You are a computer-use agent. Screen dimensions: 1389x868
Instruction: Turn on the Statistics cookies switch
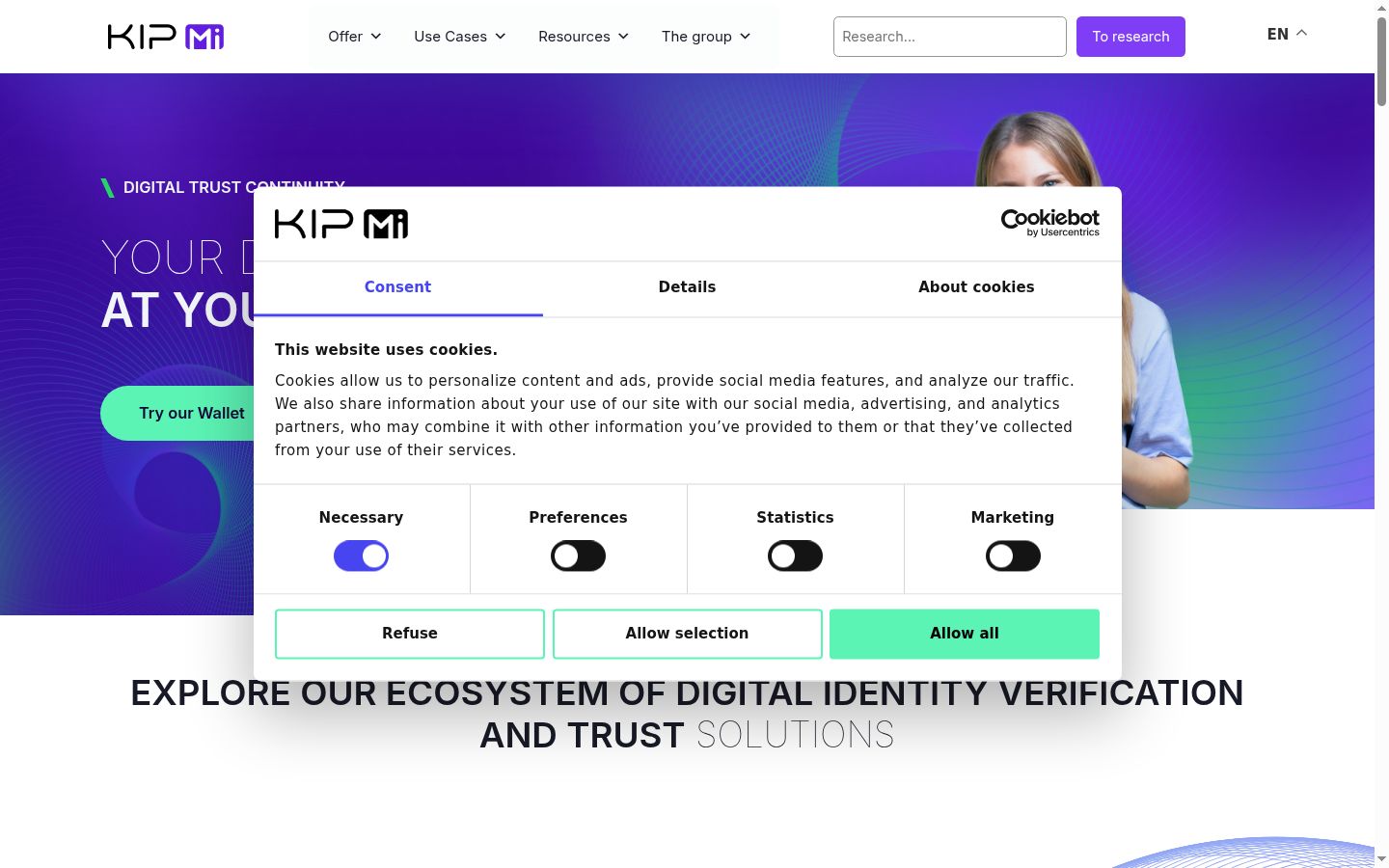click(x=795, y=556)
